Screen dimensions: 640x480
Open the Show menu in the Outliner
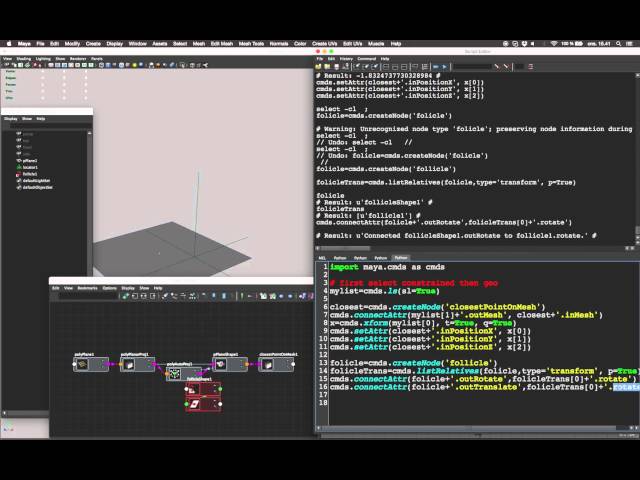pos(27,119)
